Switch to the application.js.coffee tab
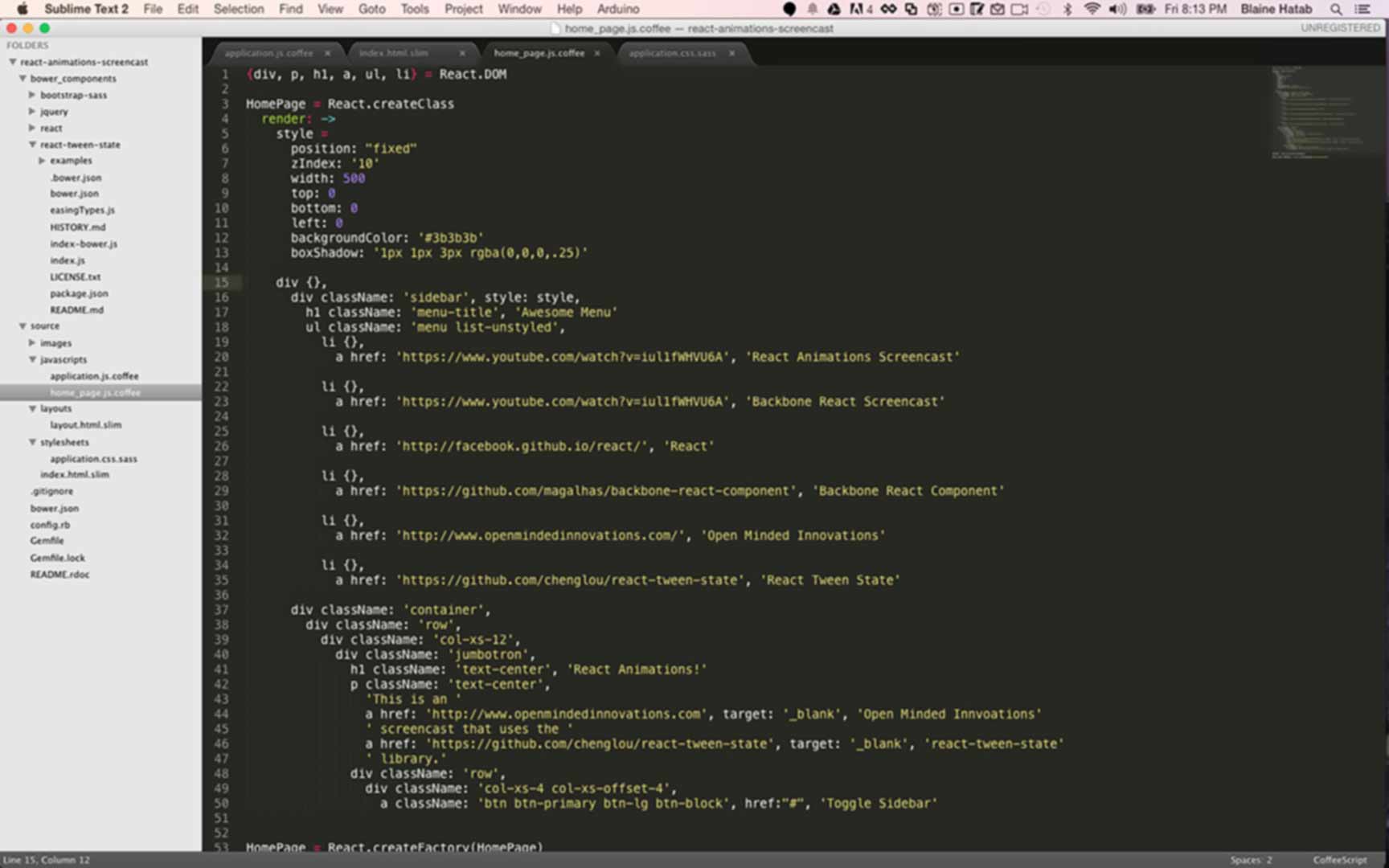The image size is (1389, 868). coord(268,53)
